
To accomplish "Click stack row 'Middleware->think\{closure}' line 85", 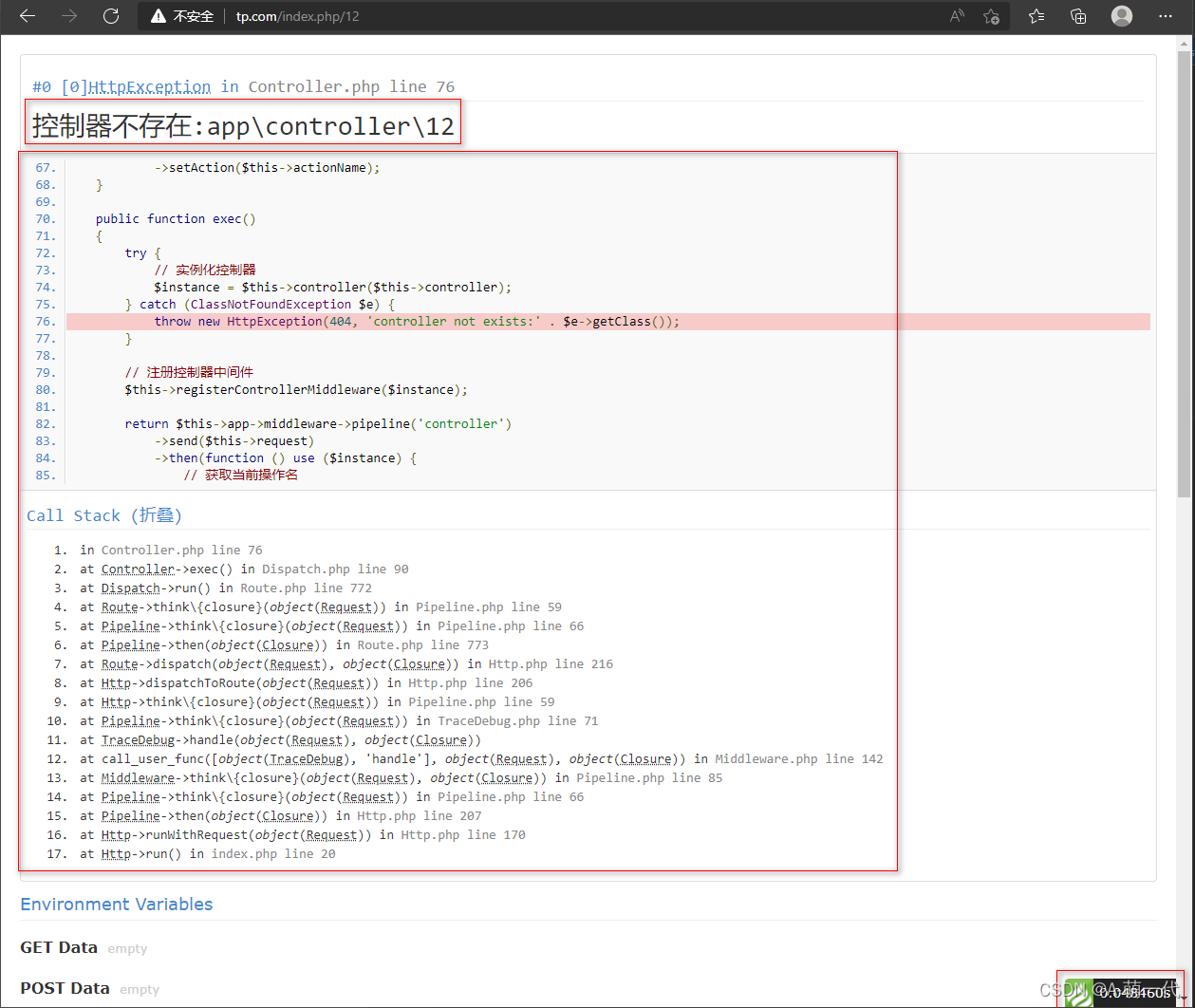I will (x=401, y=778).
